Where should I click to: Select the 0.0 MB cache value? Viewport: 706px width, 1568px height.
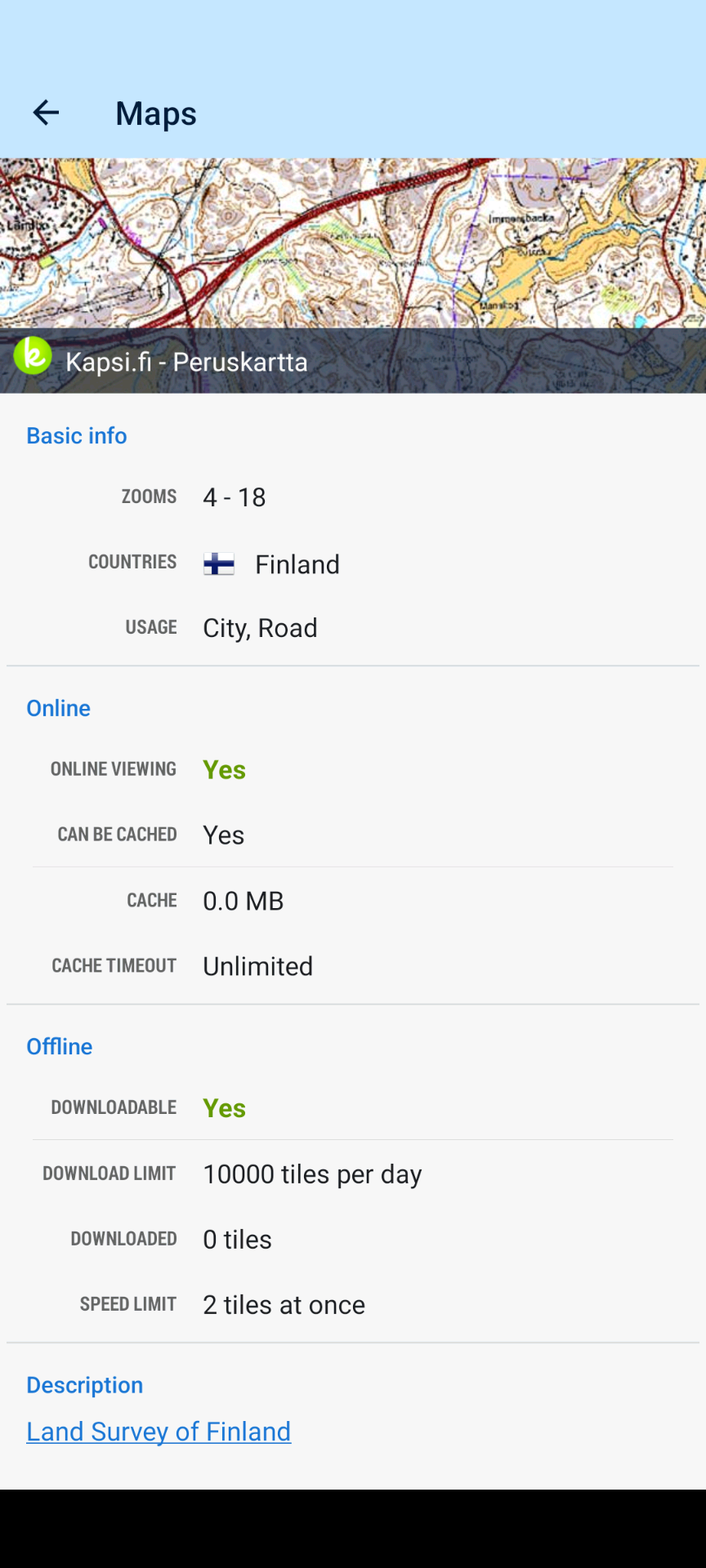(x=244, y=901)
